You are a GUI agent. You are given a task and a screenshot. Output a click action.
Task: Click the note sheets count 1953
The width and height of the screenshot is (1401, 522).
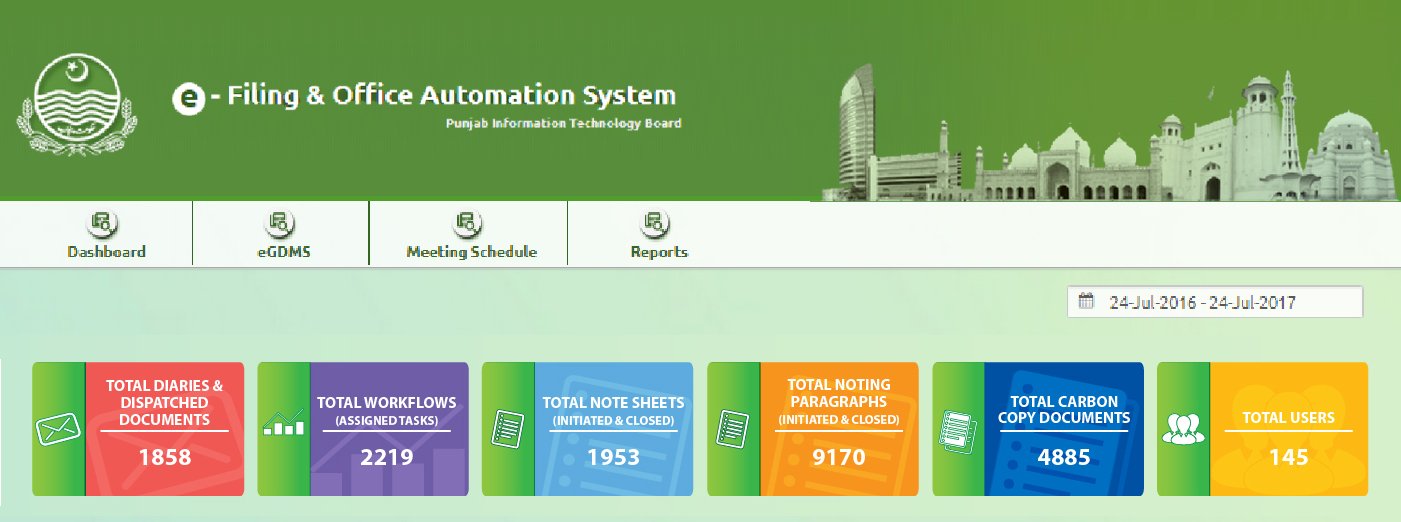(x=613, y=459)
